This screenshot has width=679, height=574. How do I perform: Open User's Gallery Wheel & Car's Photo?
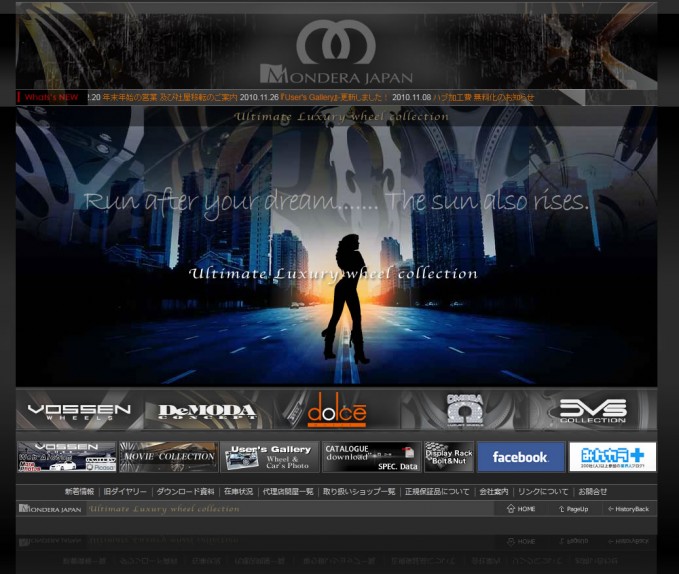pos(270,457)
